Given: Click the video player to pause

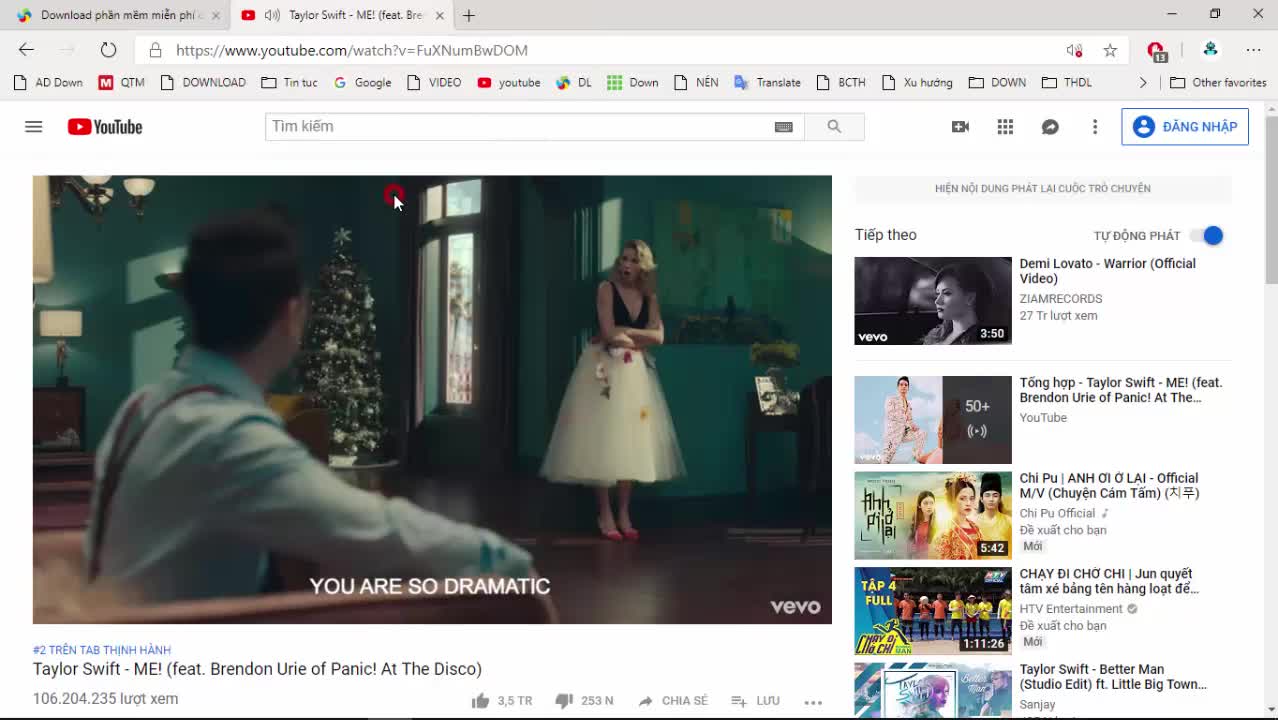Looking at the screenshot, I should tap(432, 400).
